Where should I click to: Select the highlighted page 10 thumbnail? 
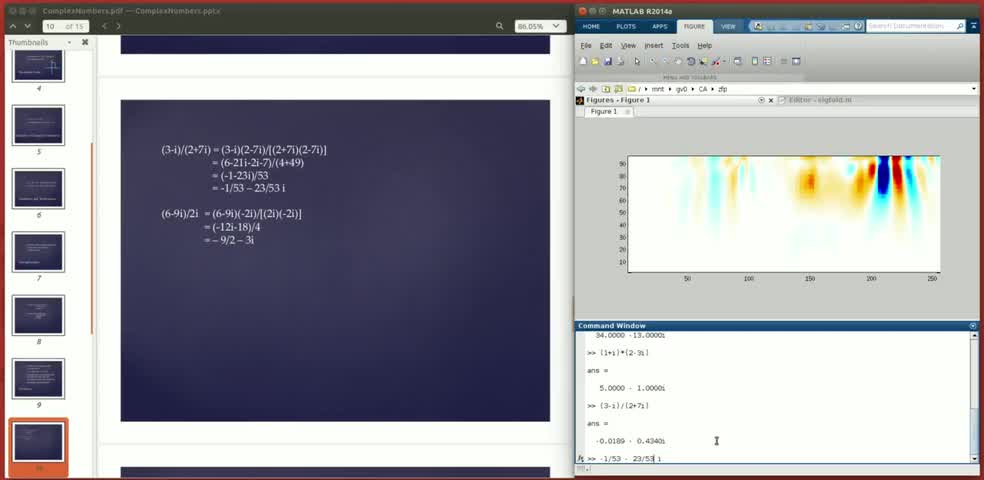point(38,442)
